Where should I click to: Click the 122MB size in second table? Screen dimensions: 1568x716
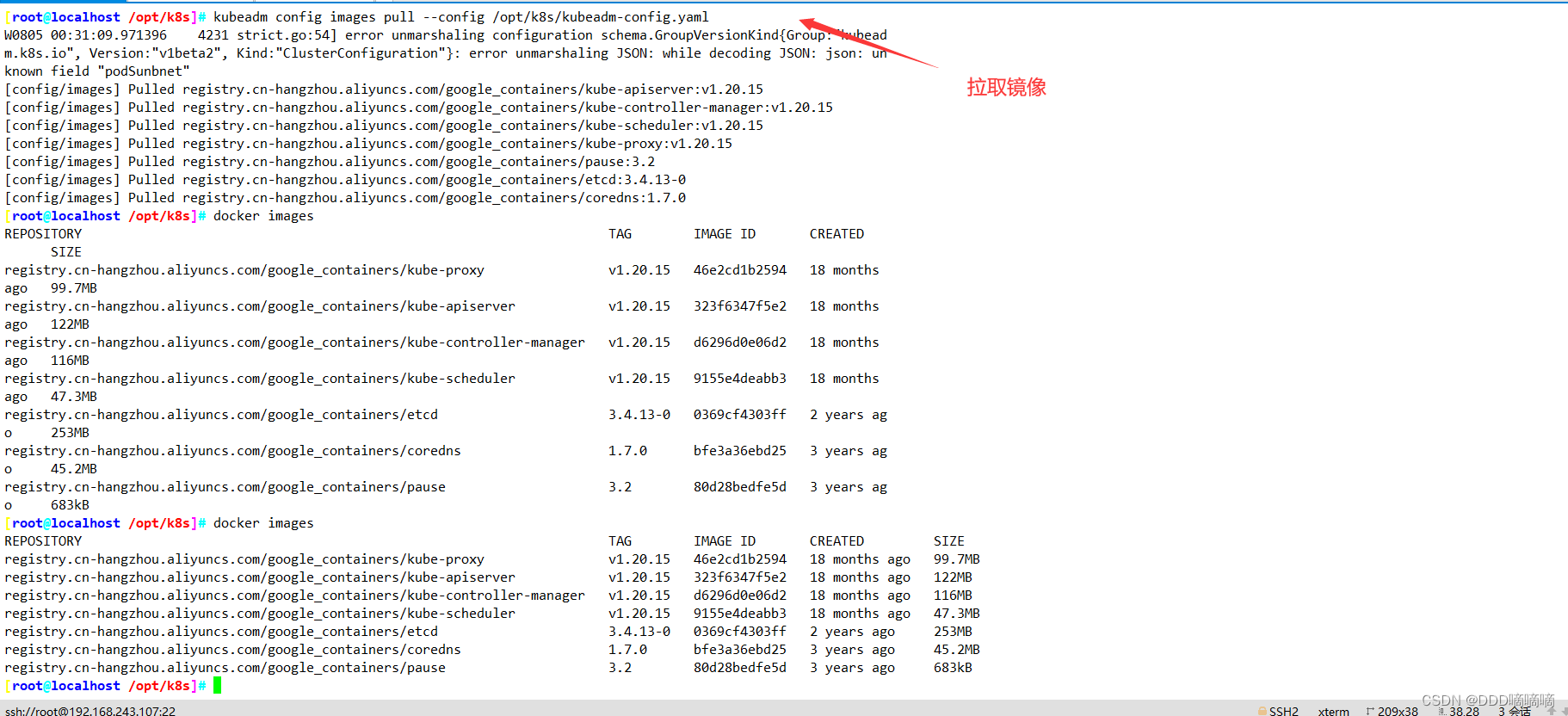[x=953, y=577]
